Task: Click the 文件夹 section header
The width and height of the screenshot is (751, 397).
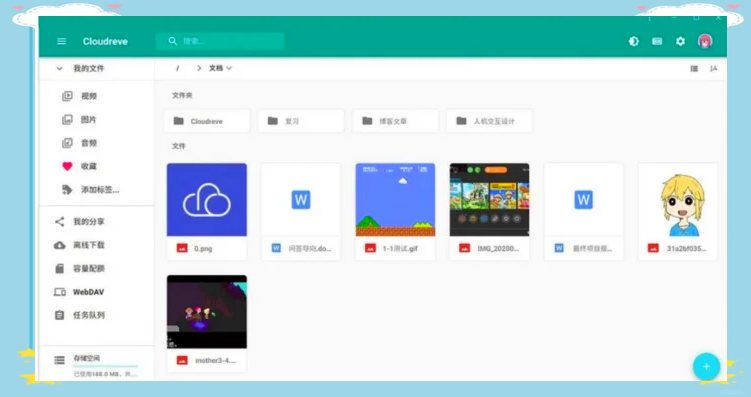Action: (x=182, y=95)
